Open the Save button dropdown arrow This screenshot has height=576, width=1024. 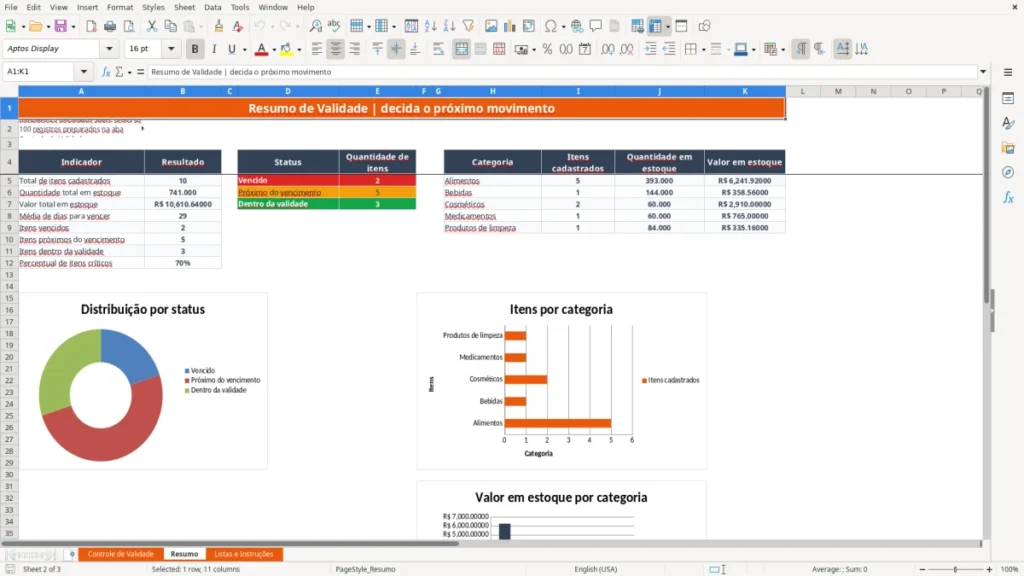pyautogui.click(x=73, y=26)
